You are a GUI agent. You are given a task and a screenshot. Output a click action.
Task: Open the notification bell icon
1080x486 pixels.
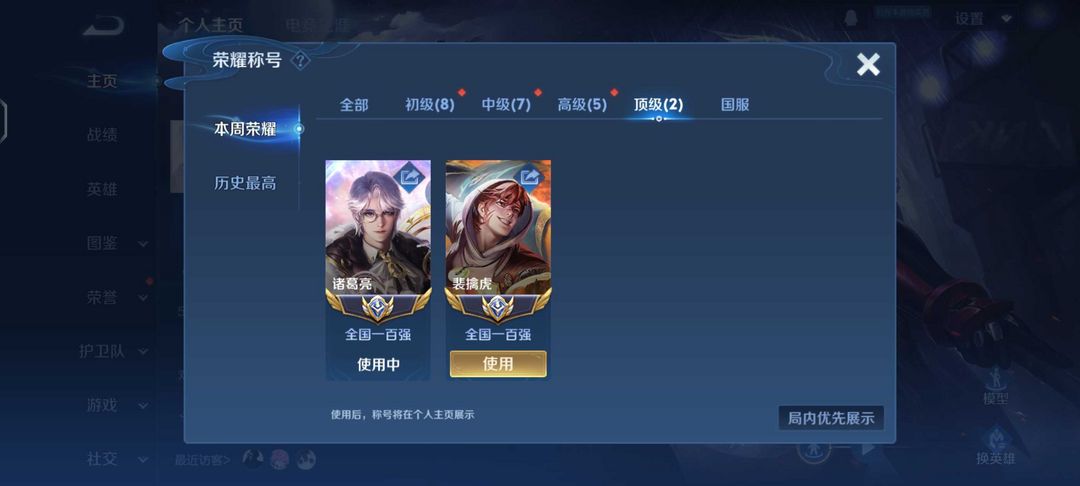point(851,19)
